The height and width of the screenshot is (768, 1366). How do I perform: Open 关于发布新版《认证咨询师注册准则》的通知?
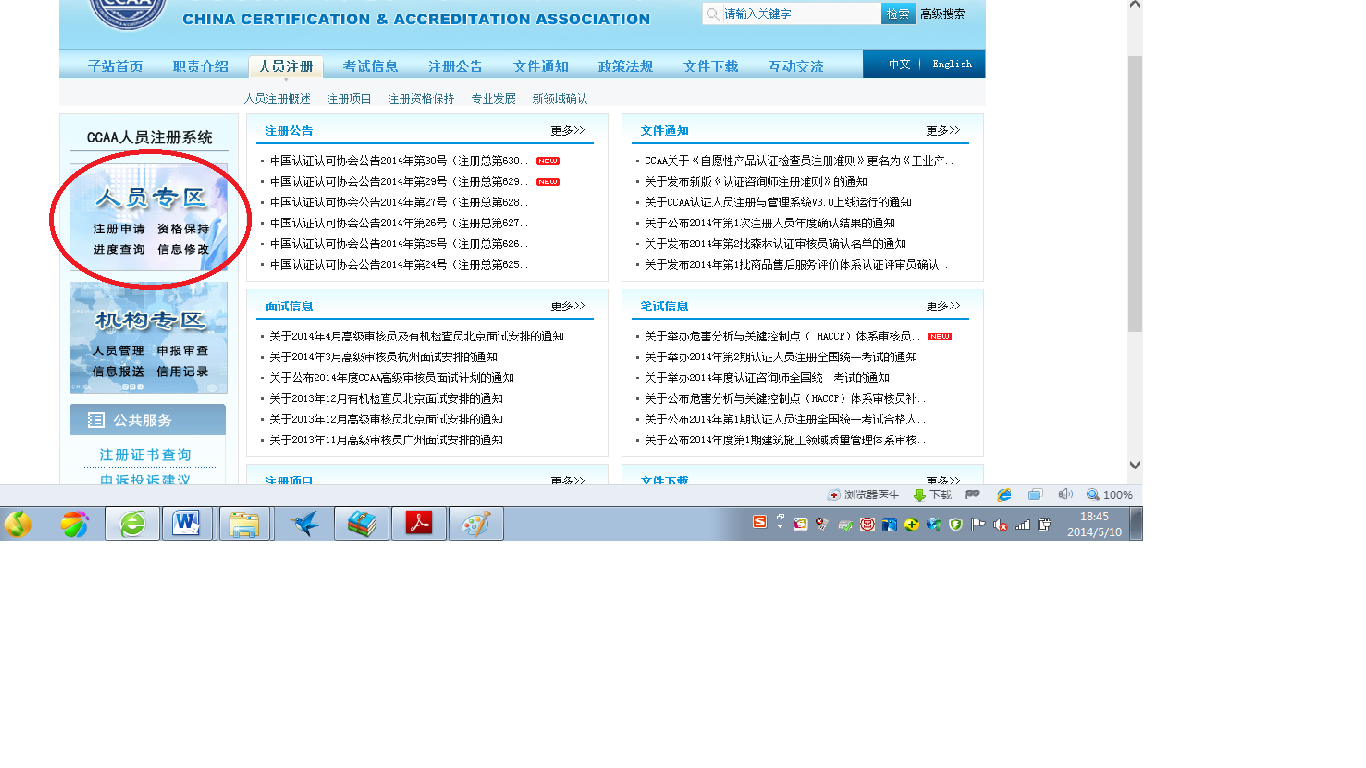(x=756, y=182)
